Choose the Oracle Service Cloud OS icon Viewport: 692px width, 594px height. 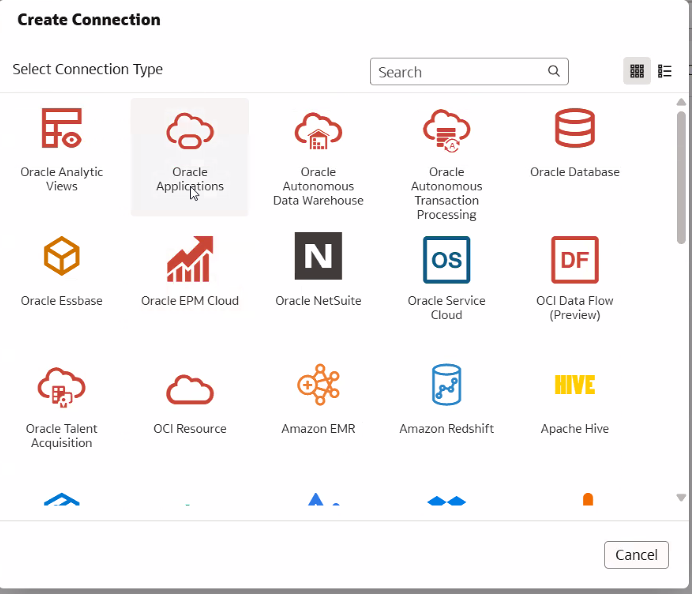(x=447, y=259)
